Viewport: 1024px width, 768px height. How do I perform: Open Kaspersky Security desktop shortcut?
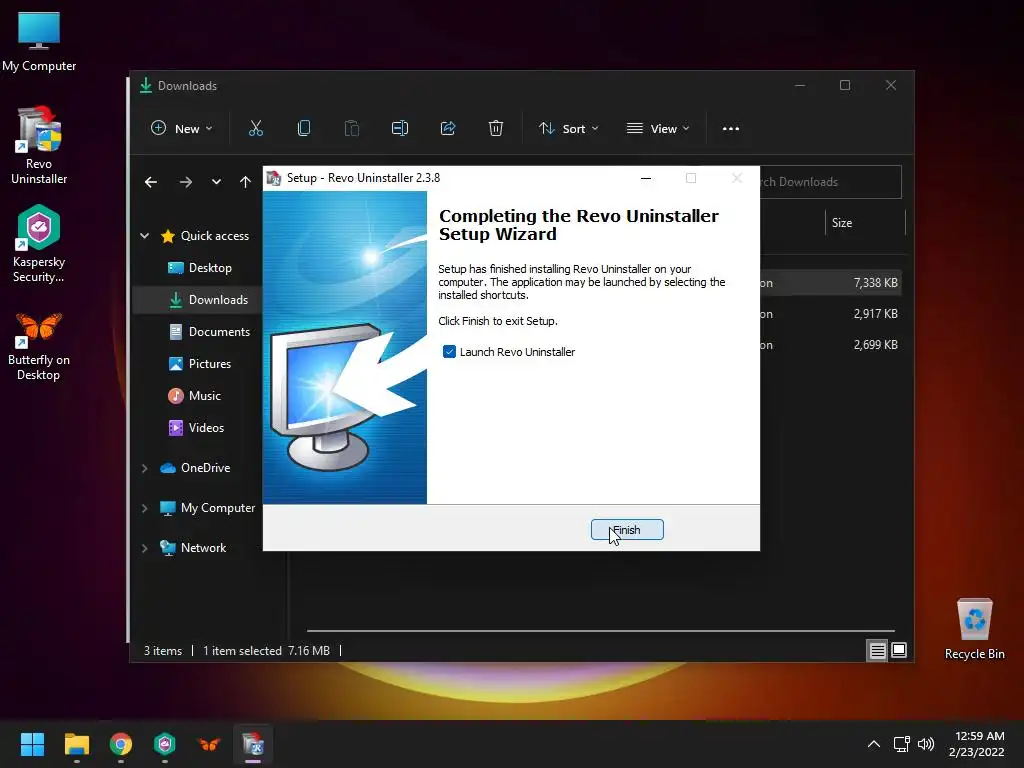[39, 244]
